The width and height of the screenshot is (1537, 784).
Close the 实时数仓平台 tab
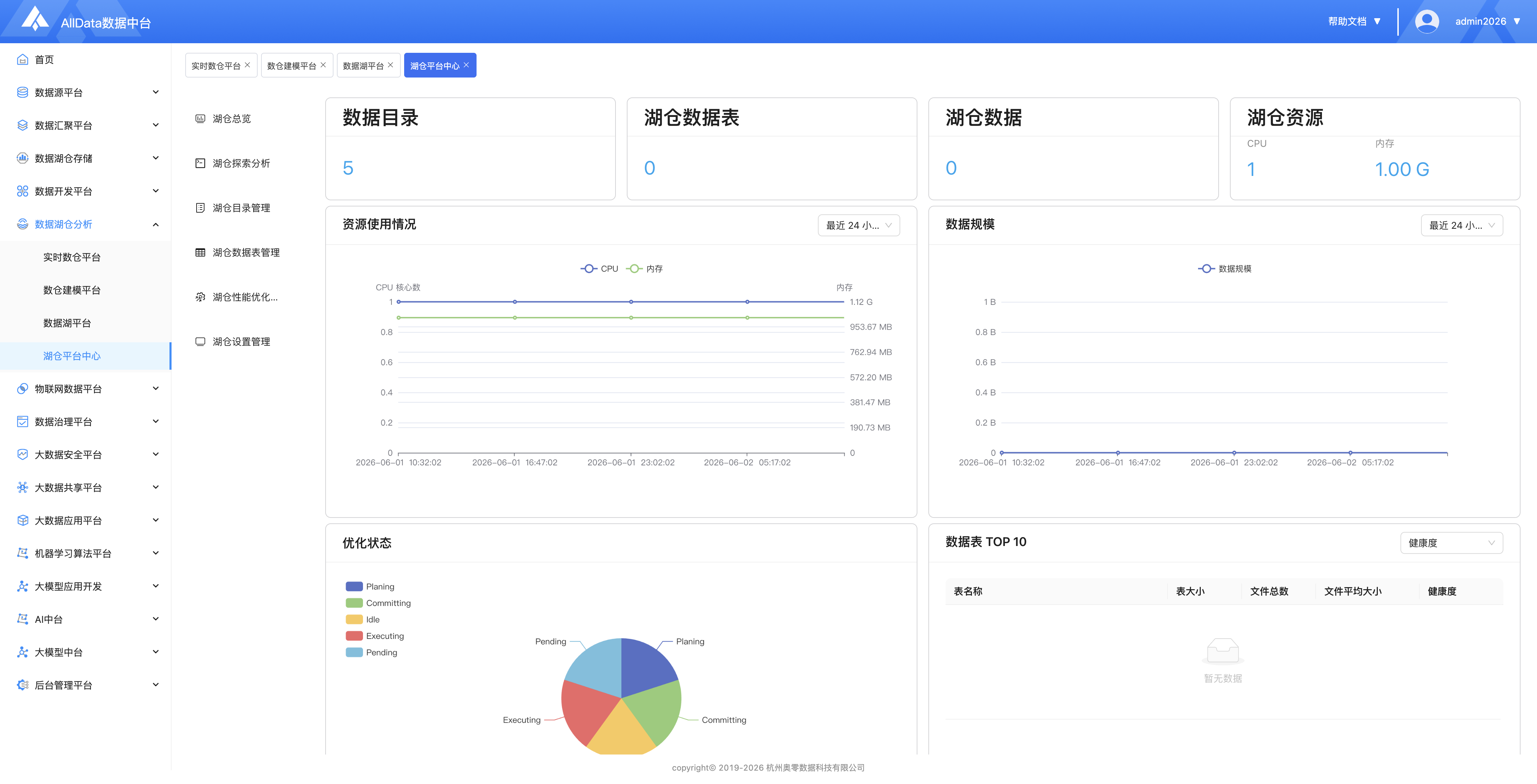pyautogui.click(x=247, y=65)
